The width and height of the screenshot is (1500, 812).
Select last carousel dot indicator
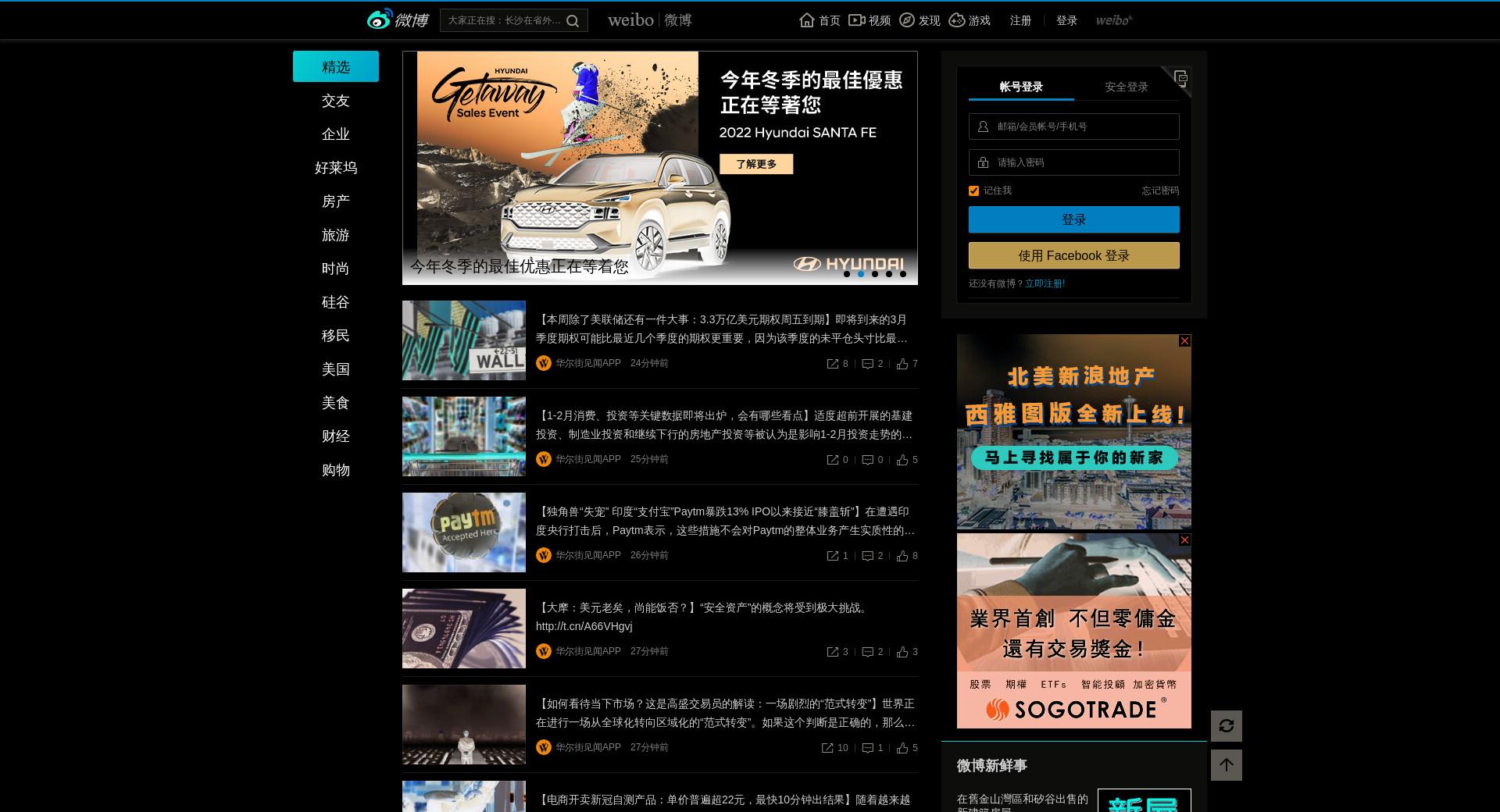(x=903, y=274)
